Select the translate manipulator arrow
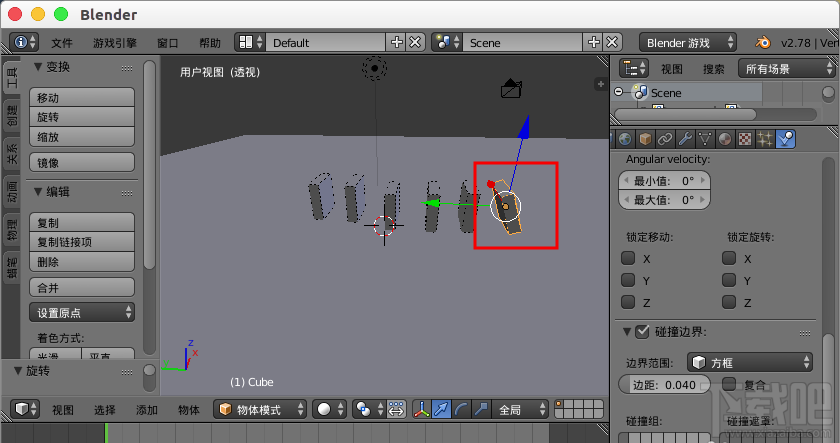 (x=441, y=410)
